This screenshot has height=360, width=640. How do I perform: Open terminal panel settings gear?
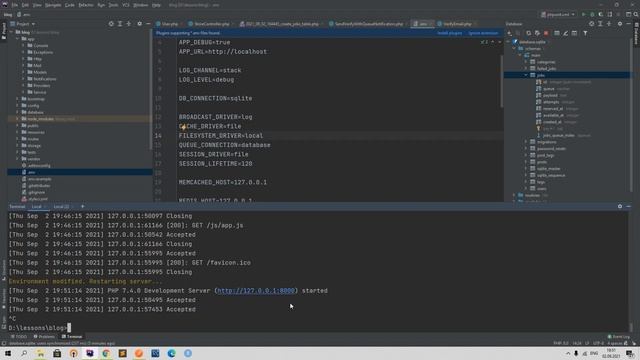click(620, 207)
